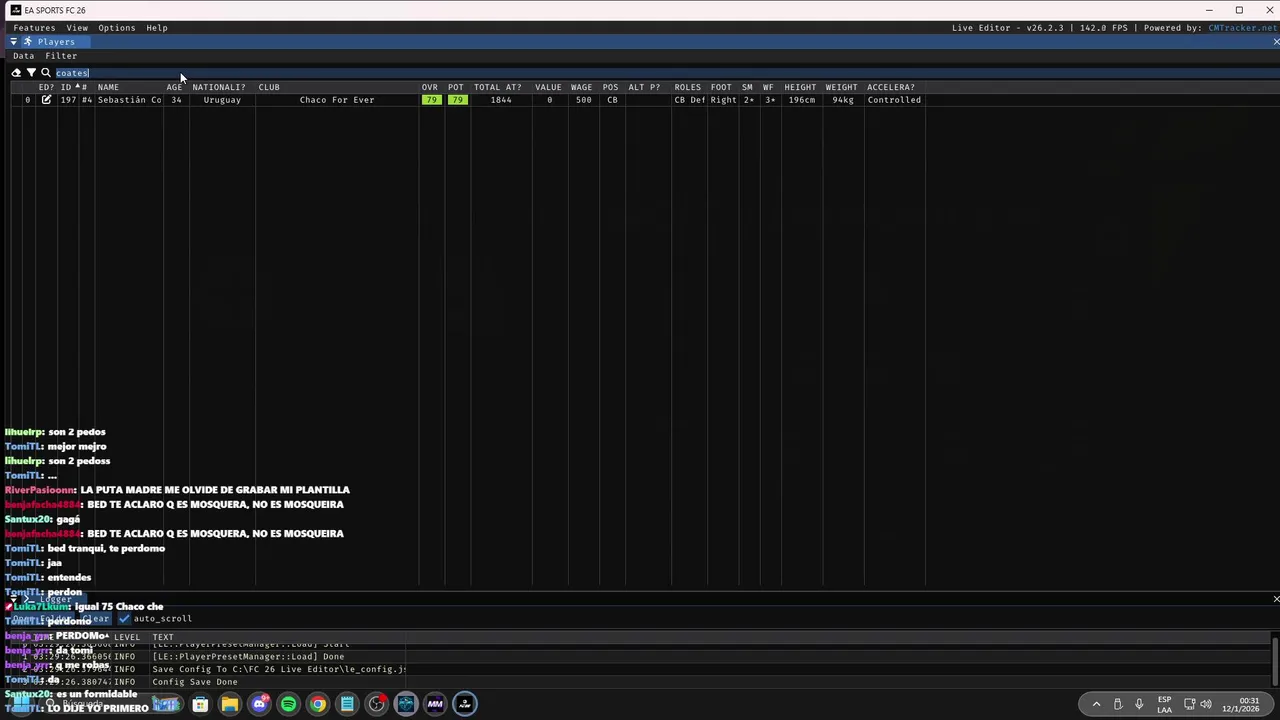
Task: Click the magnifying glass search icon
Action: pos(46,73)
